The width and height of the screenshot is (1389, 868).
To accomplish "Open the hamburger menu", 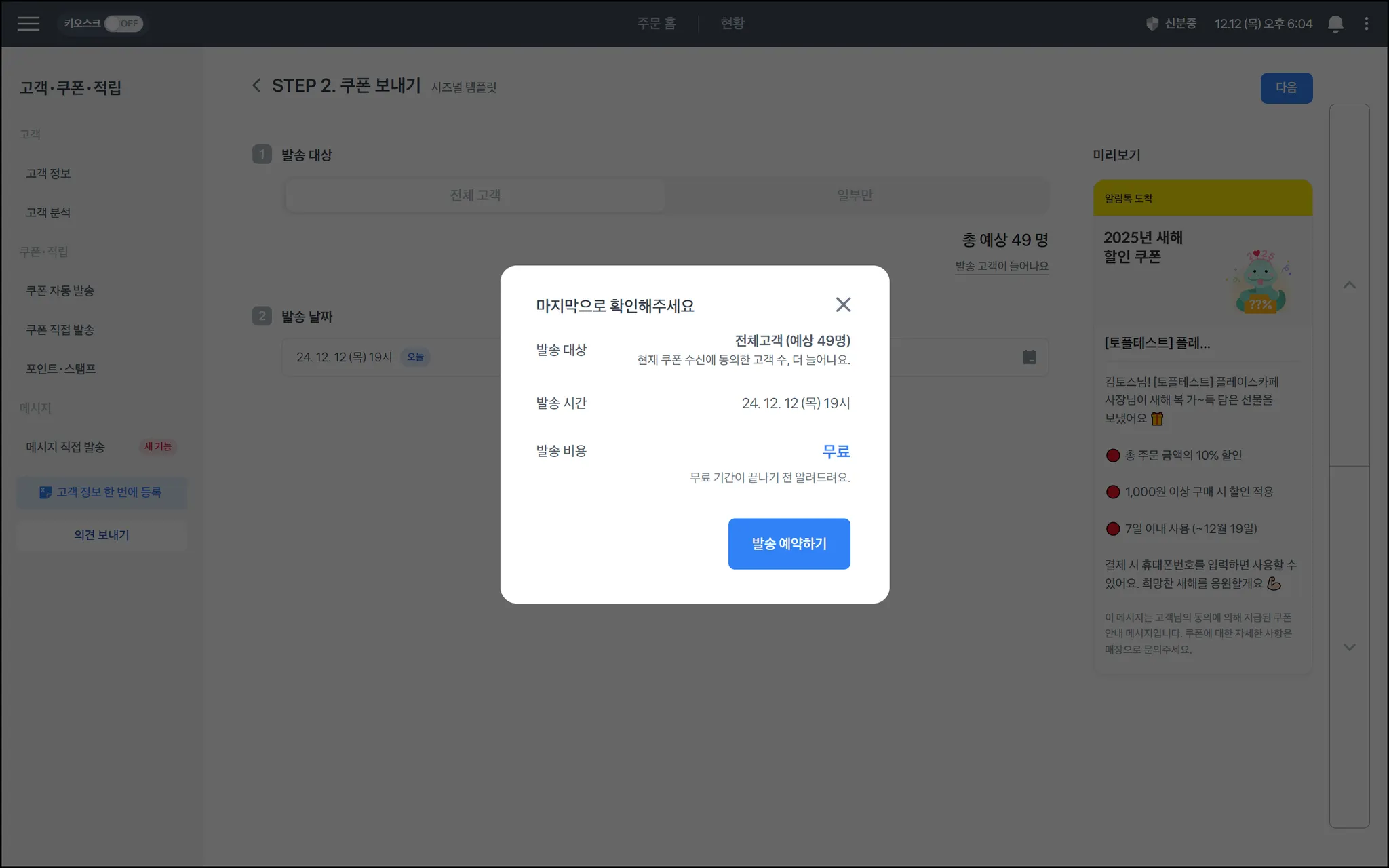I will (28, 24).
